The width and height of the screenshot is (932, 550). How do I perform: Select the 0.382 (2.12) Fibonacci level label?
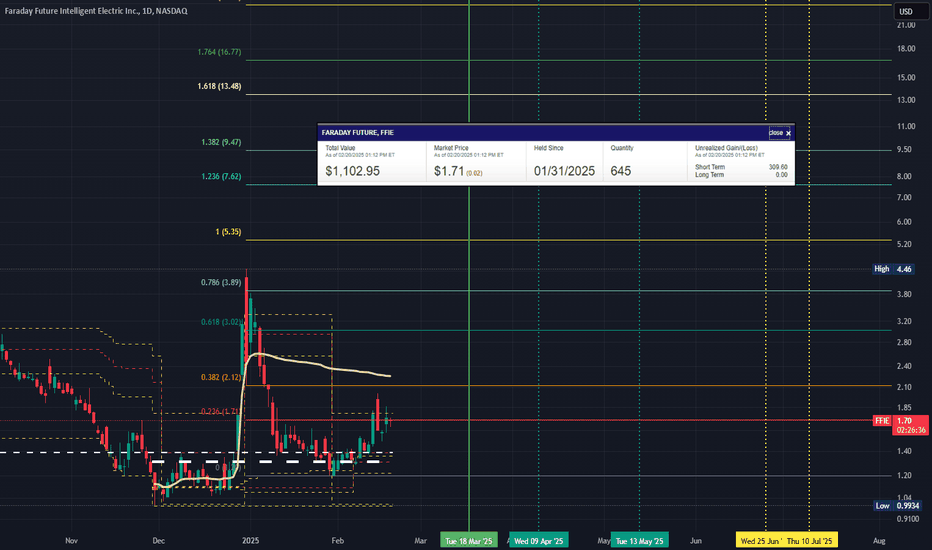click(x=221, y=378)
